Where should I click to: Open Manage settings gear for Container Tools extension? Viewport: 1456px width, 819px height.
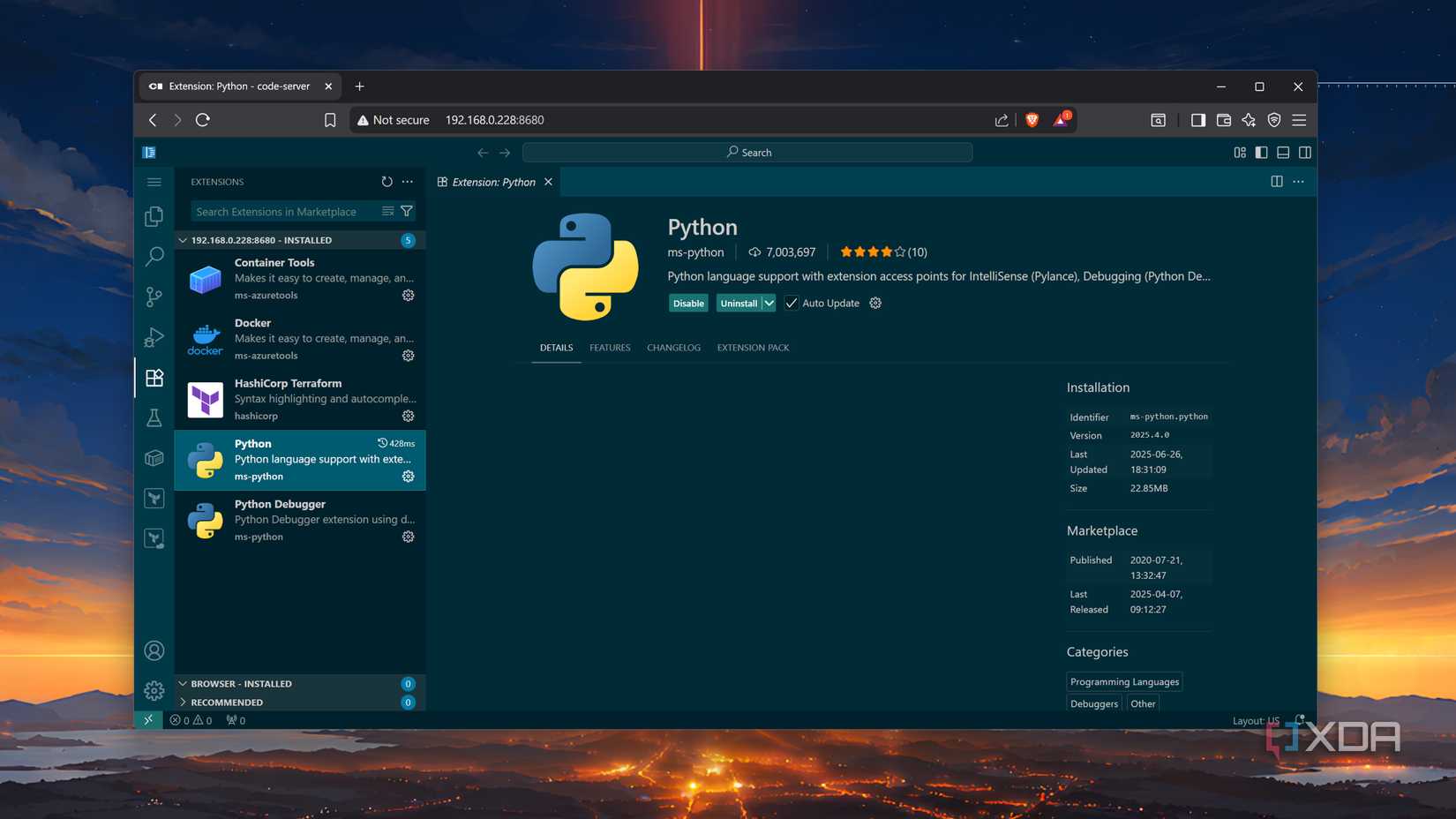coord(408,295)
